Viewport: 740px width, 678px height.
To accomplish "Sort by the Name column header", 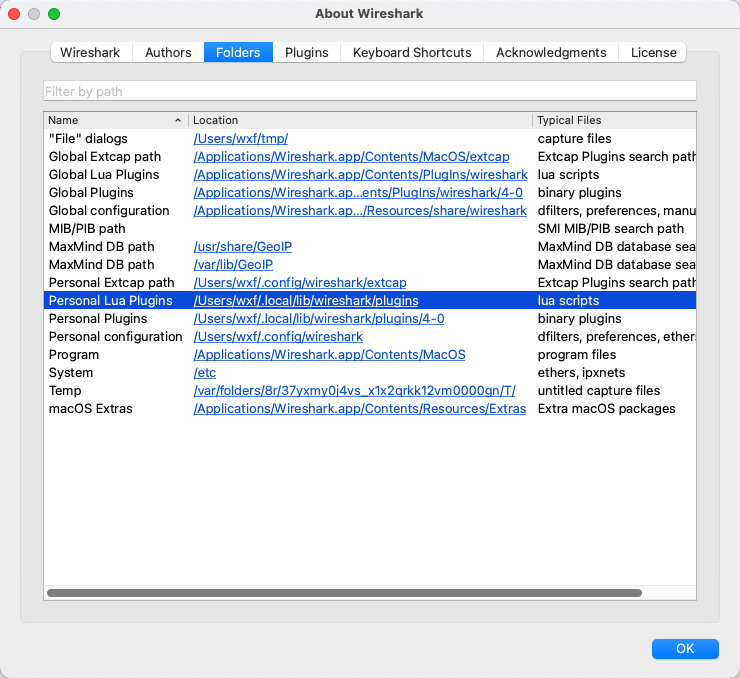I will click(x=116, y=120).
